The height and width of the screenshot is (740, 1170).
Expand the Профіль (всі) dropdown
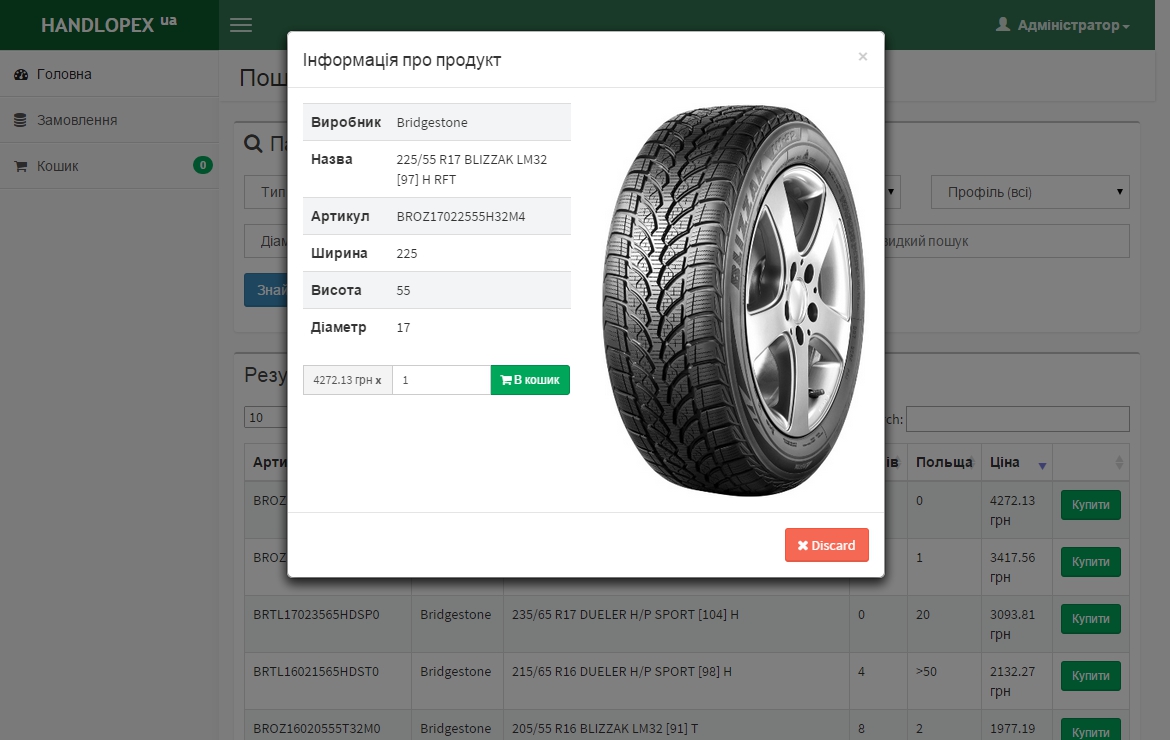pos(1030,192)
